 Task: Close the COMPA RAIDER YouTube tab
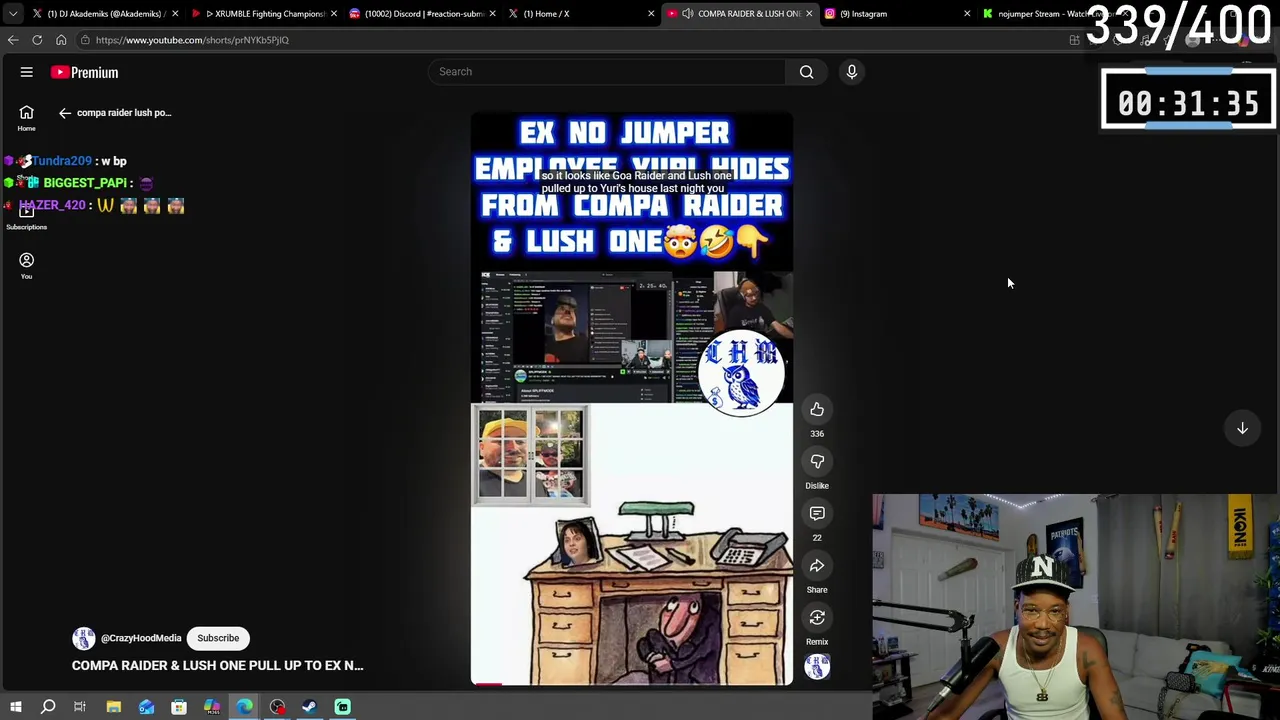pos(809,14)
